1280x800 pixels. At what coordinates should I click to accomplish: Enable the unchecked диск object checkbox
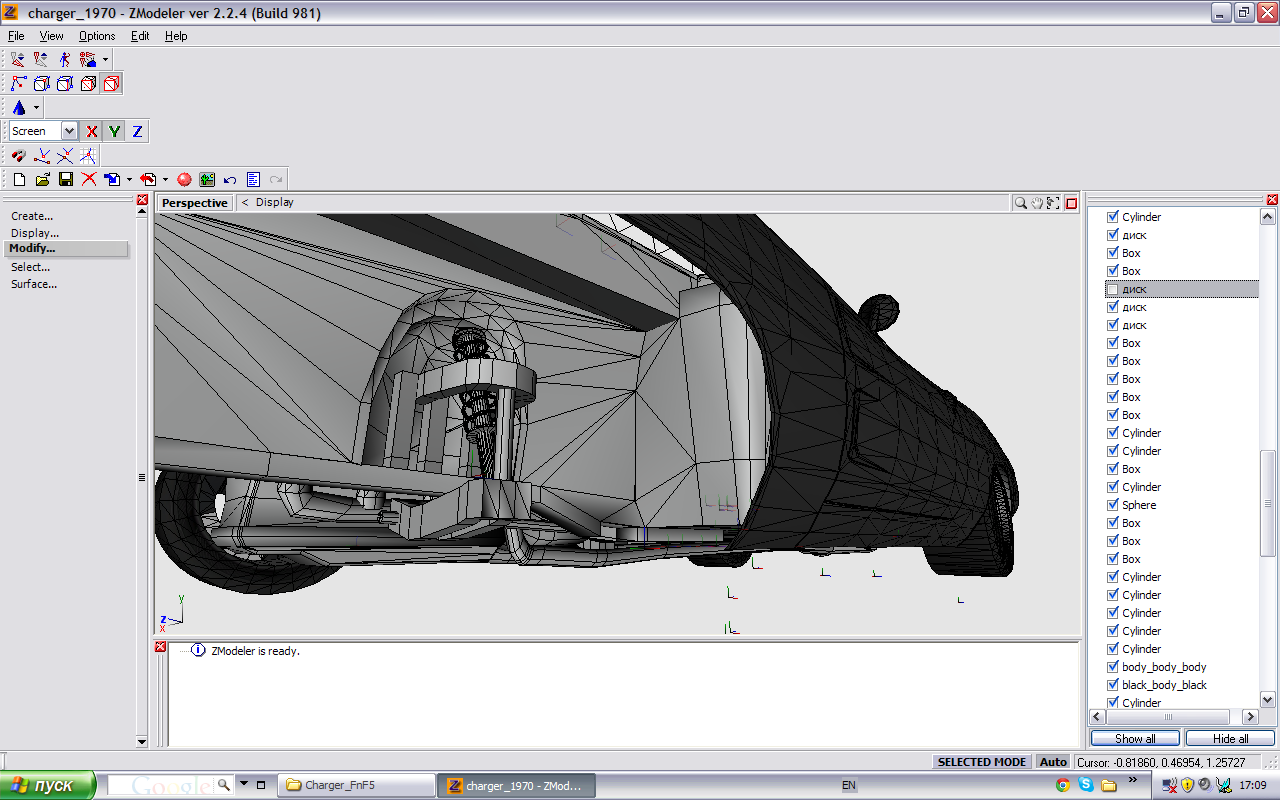[1112, 289]
